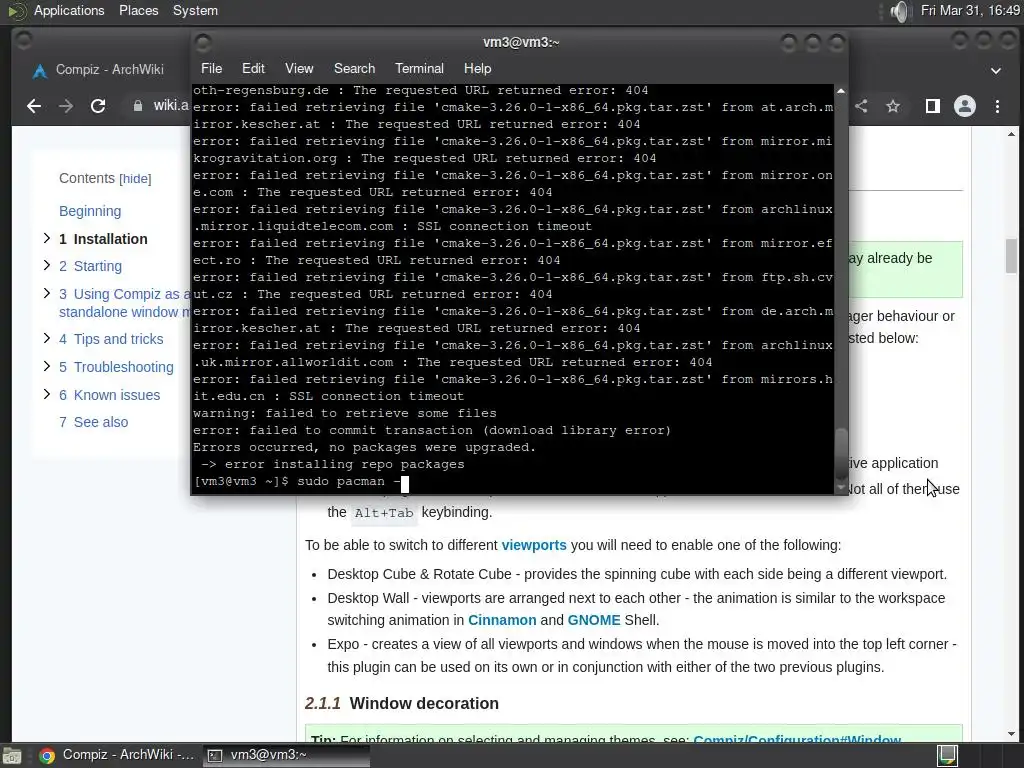Focus the Chrome address bar

click(x=171, y=106)
